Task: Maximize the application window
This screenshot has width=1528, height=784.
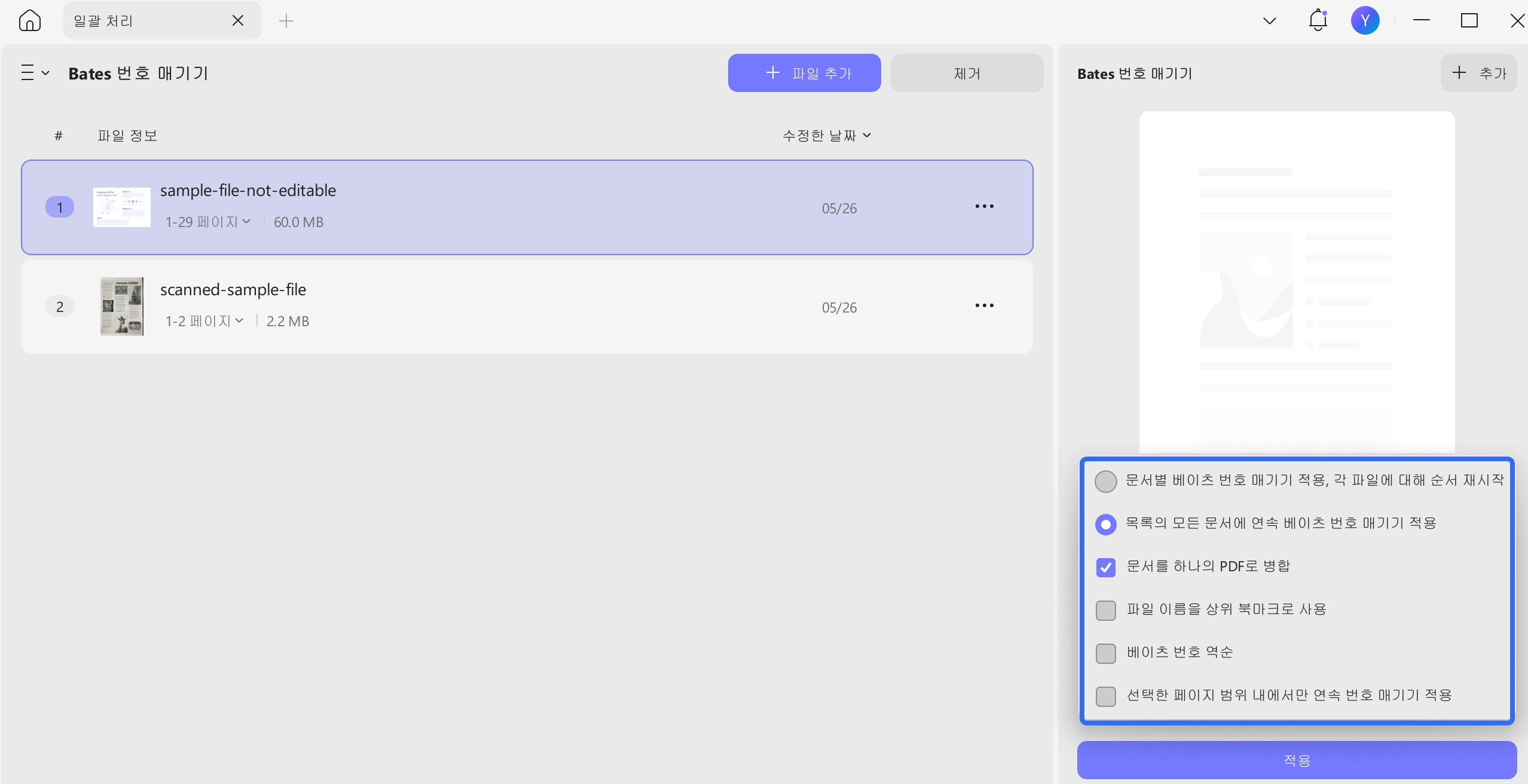Action: [x=1469, y=20]
